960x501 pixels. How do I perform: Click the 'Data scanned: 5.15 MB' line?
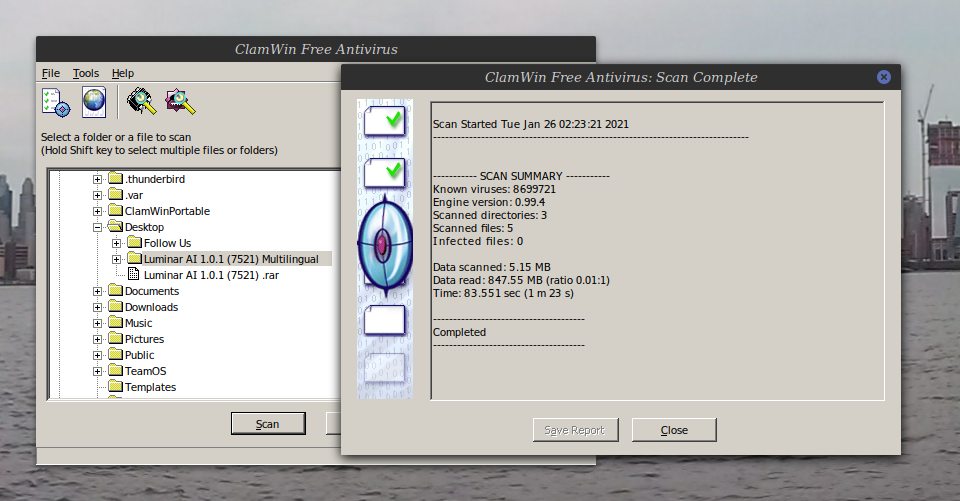[x=492, y=268]
